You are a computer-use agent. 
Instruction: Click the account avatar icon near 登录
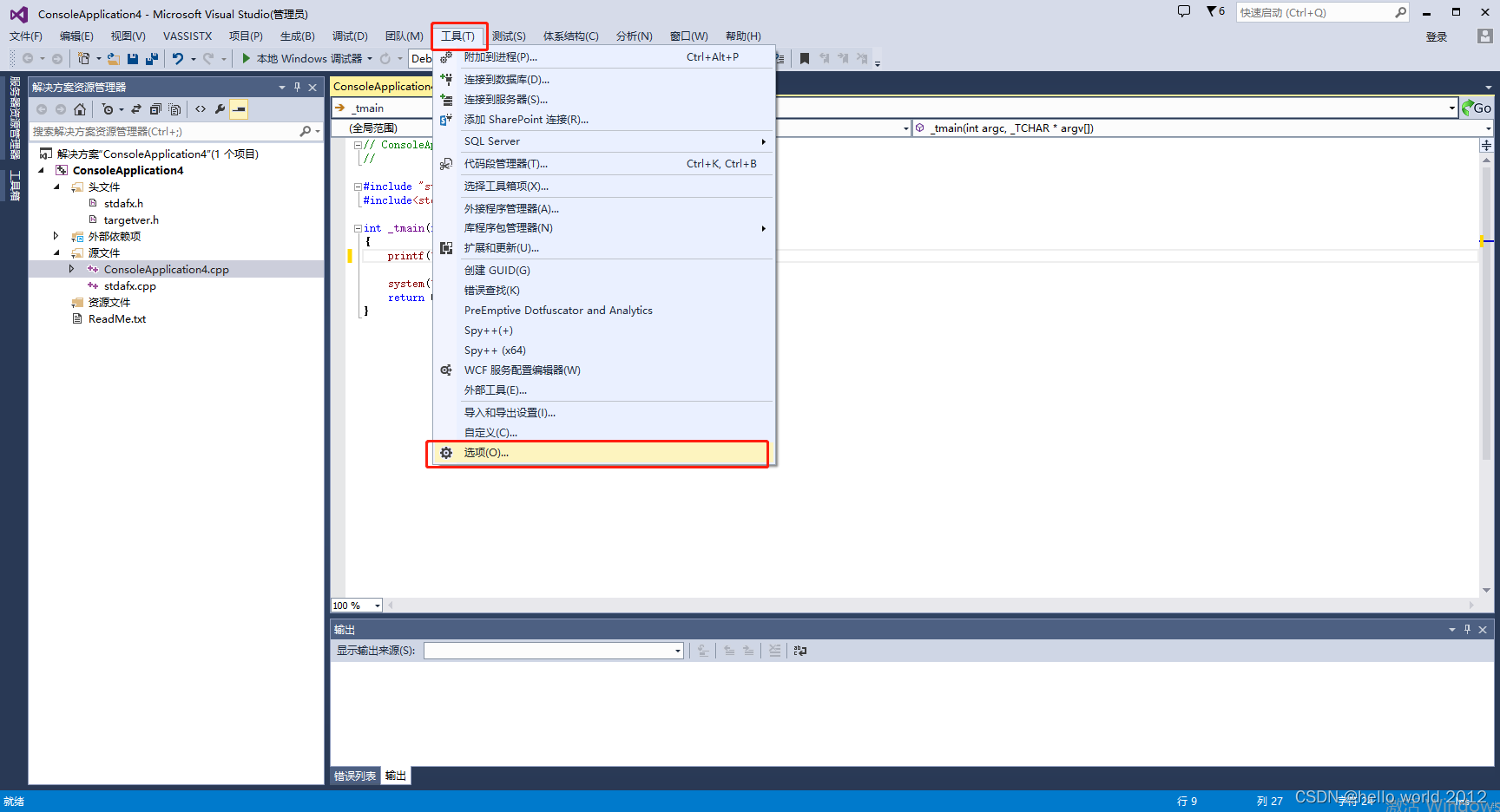1485,36
